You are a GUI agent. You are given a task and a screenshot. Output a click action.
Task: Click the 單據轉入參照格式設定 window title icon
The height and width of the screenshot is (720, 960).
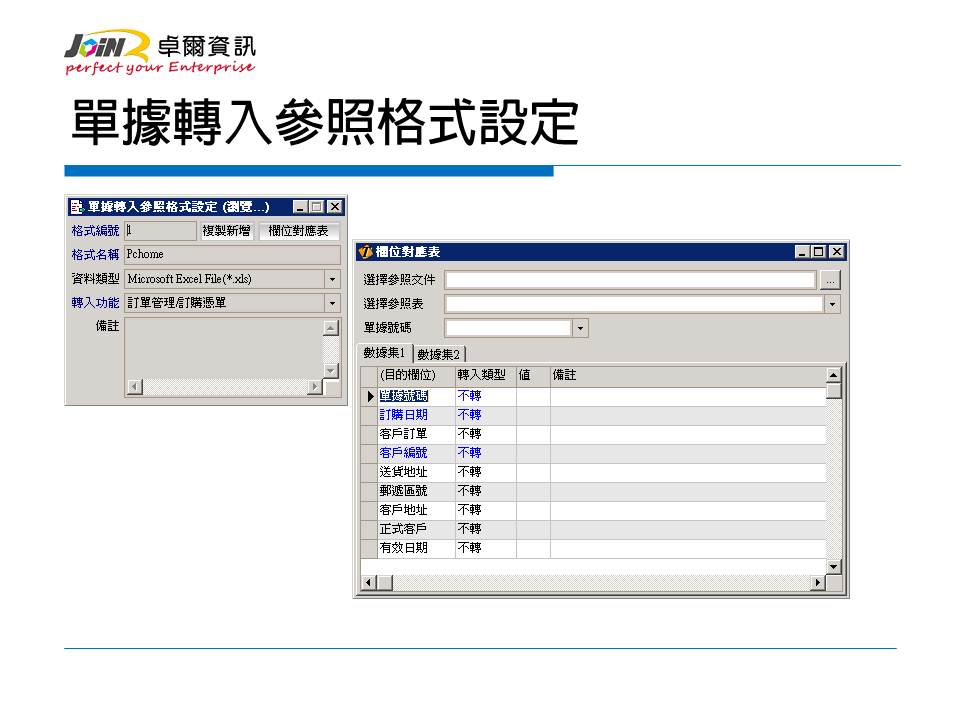(76, 207)
